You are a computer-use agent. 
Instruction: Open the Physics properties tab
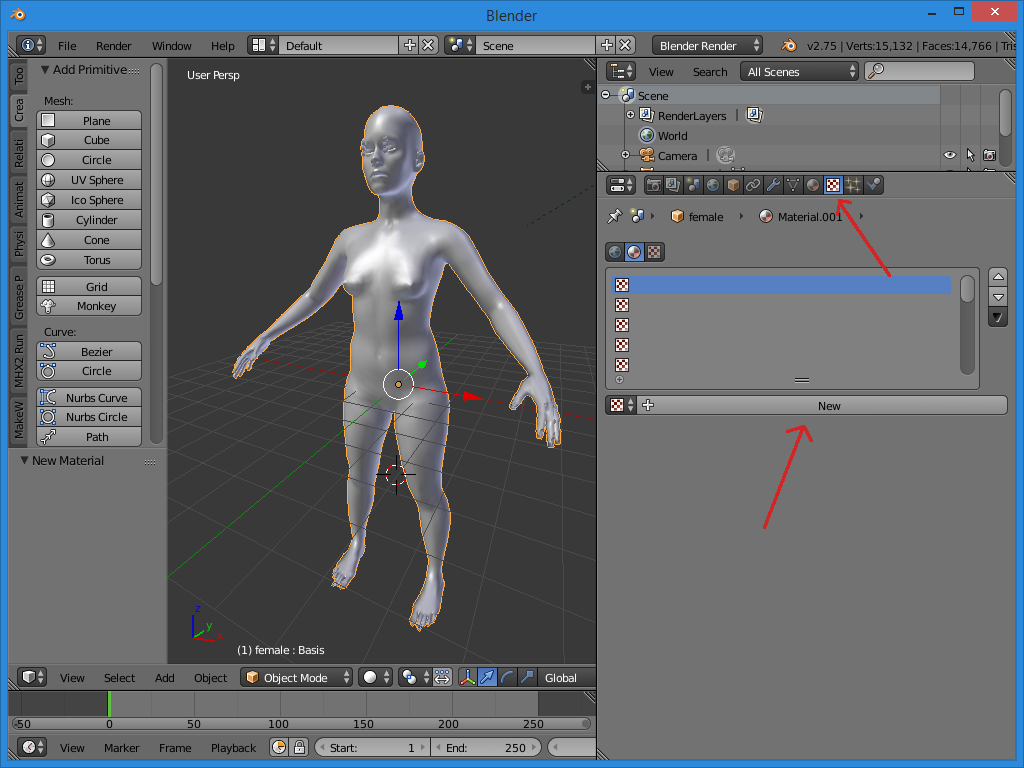coord(874,185)
